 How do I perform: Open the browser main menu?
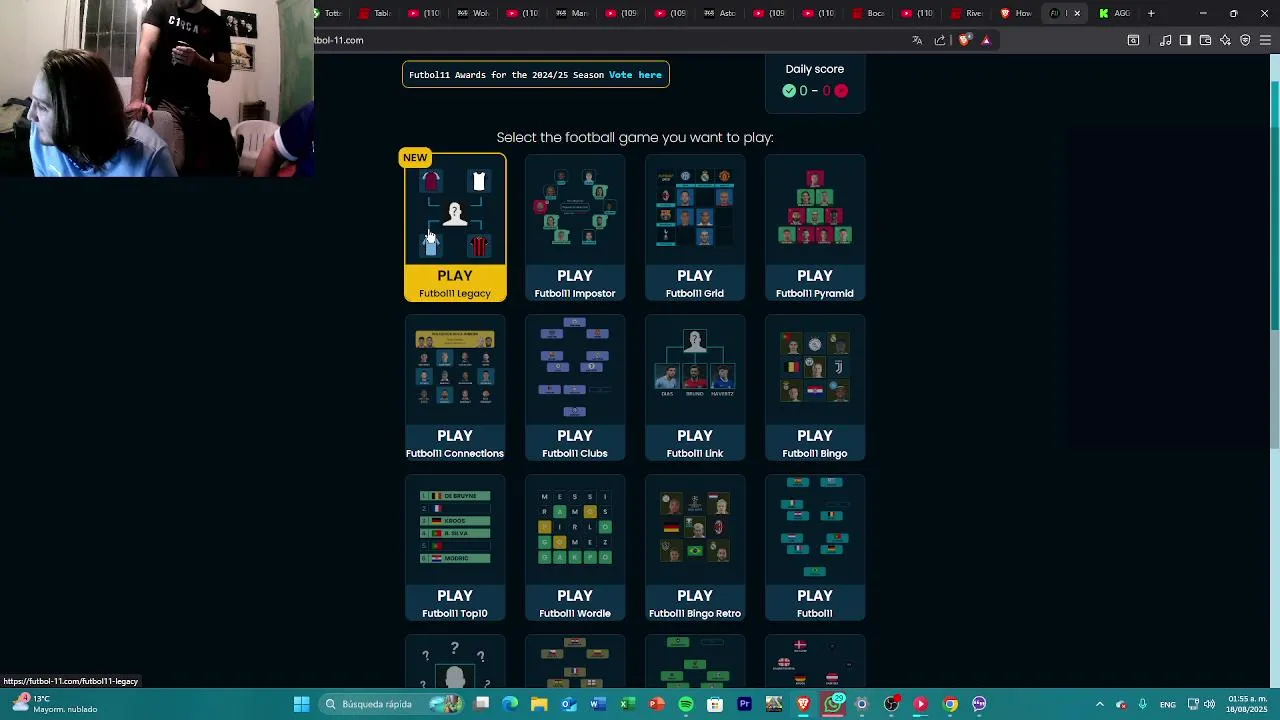tap(1265, 40)
